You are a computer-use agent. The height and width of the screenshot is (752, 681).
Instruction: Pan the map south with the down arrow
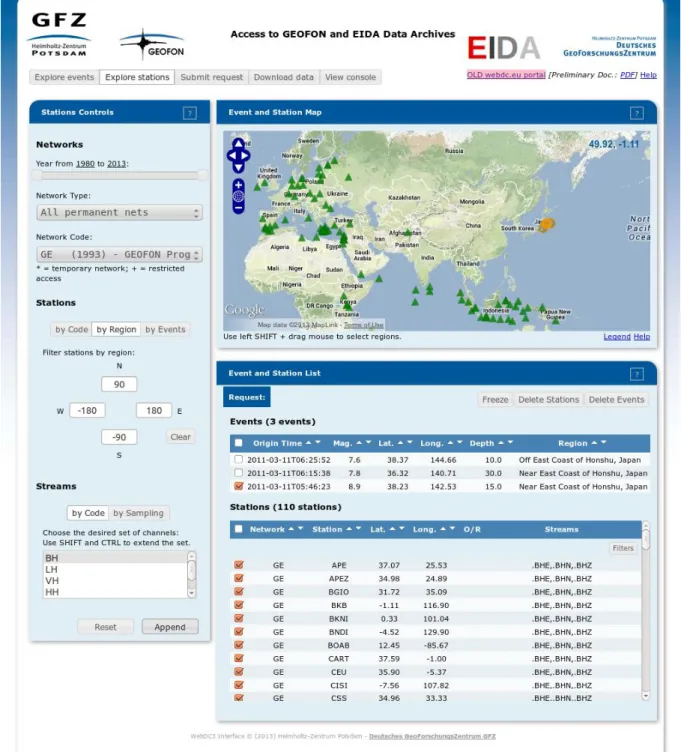pyautogui.click(x=238, y=167)
